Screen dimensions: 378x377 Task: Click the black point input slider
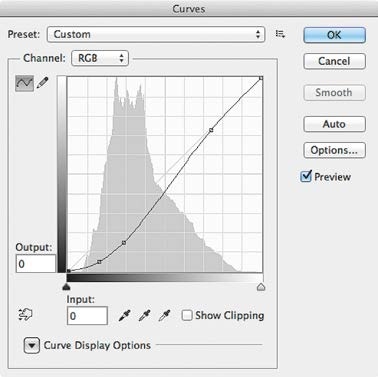(x=67, y=287)
